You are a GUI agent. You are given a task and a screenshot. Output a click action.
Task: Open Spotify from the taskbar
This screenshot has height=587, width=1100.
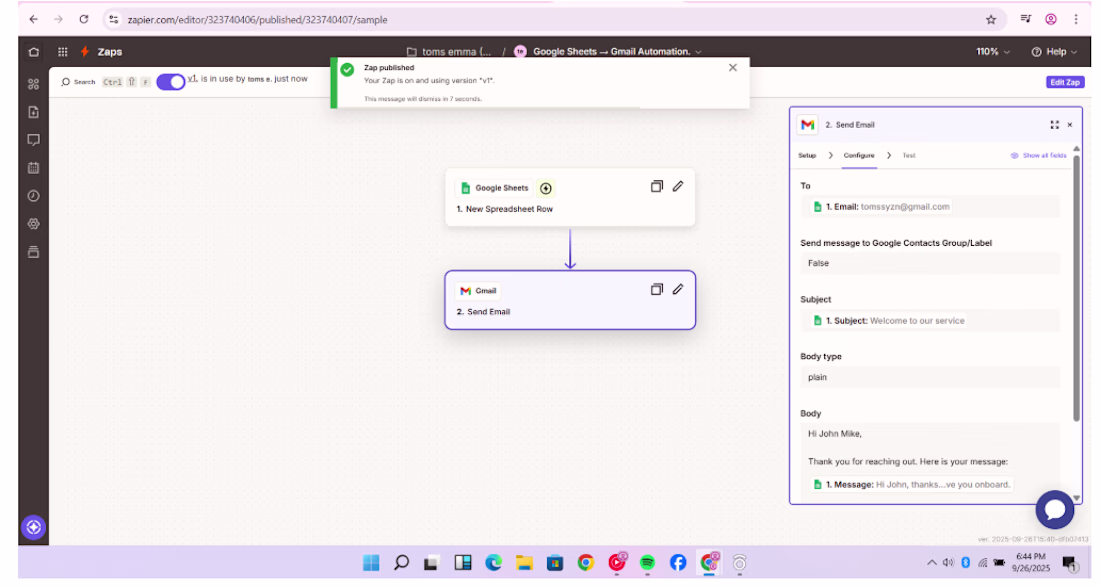(647, 562)
